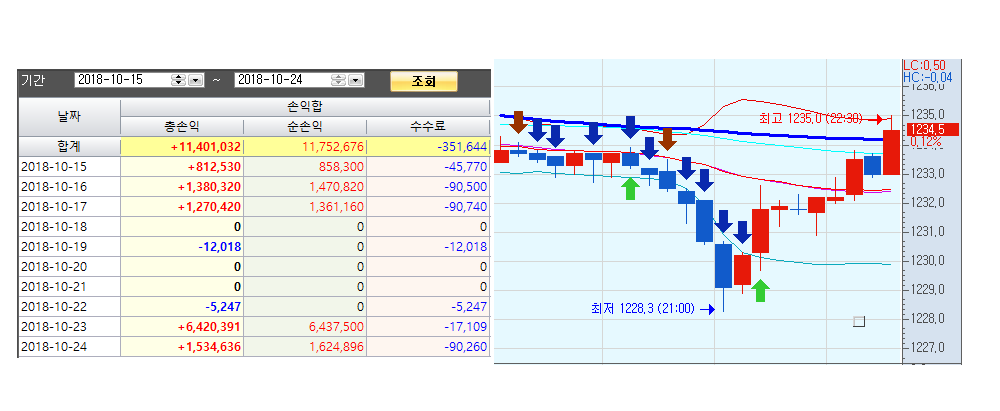Click the 손익합 group header
Viewport: 1000px width, 411px height.
click(305, 108)
